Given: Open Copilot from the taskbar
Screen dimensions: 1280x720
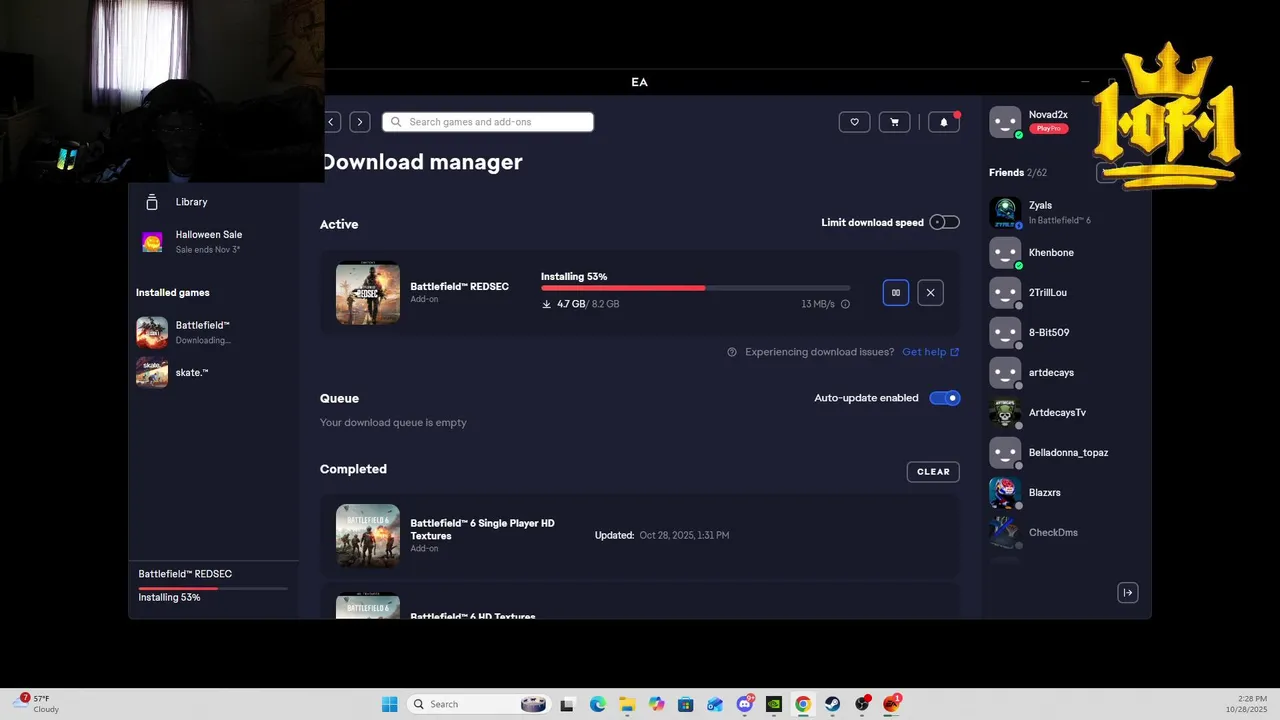Looking at the screenshot, I should (656, 704).
